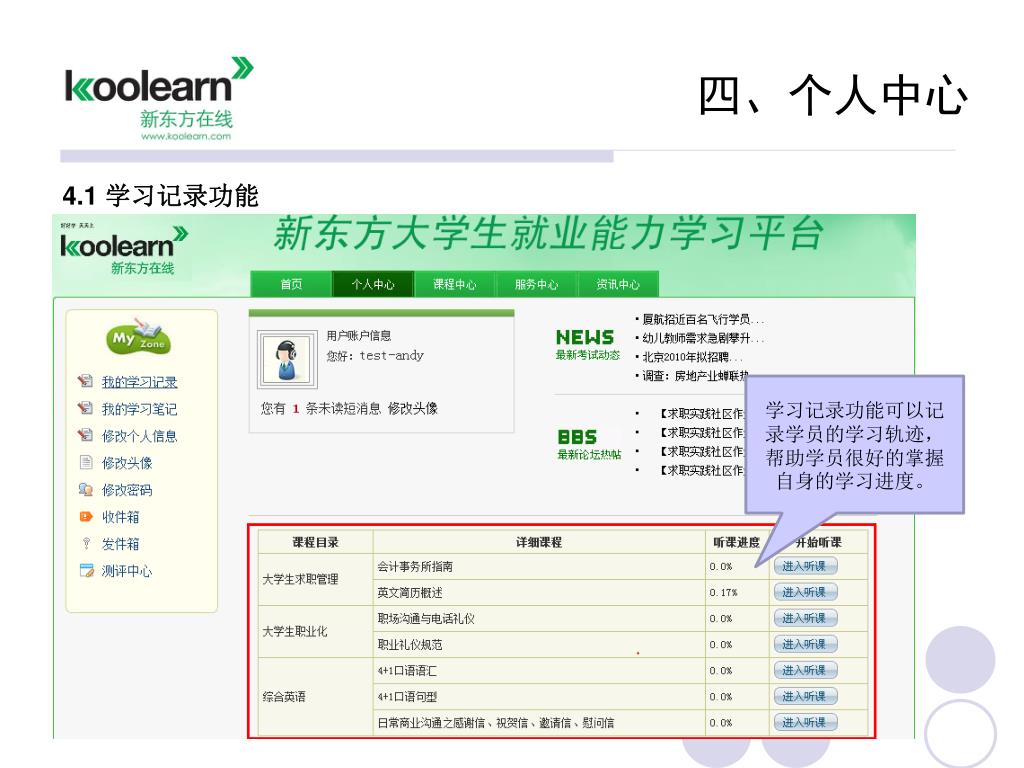Open news item 调查：房地产业

coord(695,376)
